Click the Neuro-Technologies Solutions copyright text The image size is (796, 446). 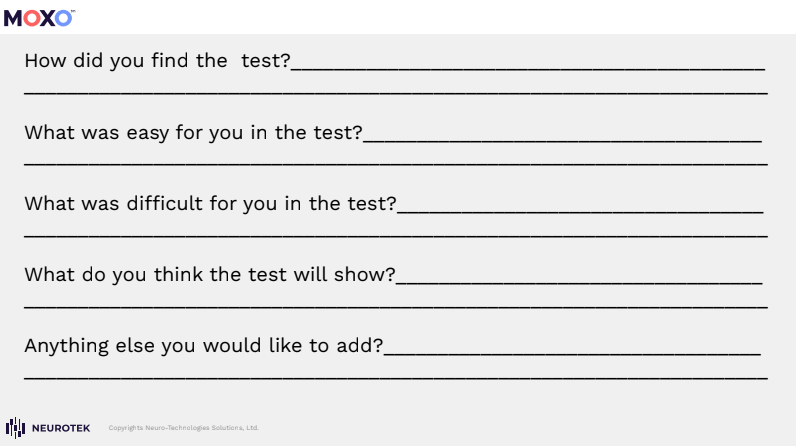[183, 428]
